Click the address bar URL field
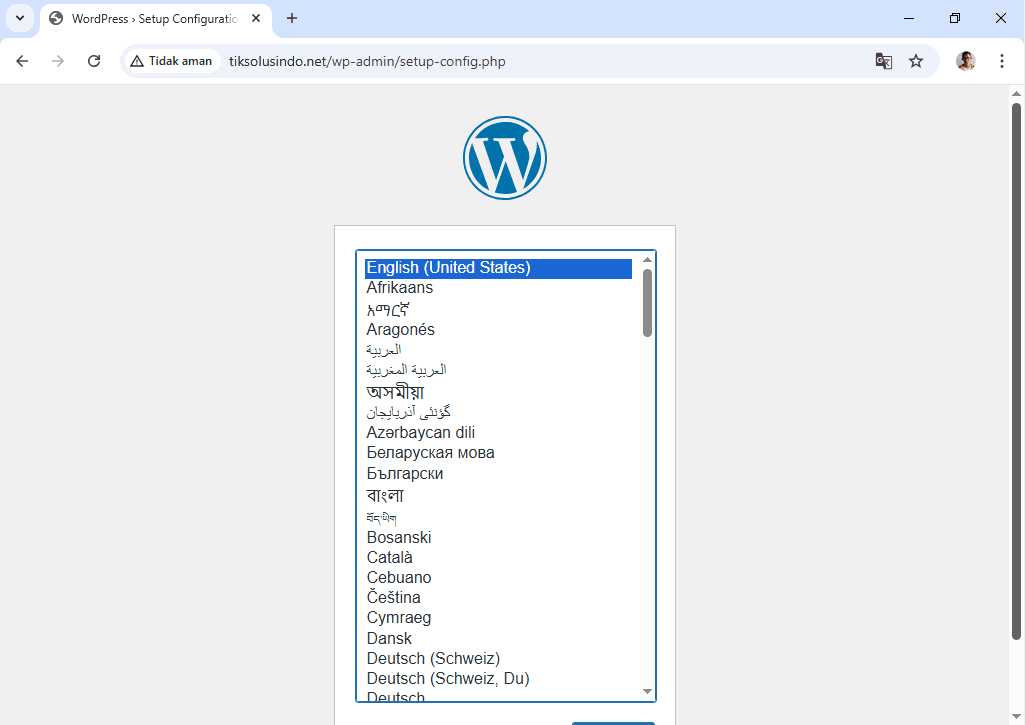This screenshot has height=725, width=1025. (540, 61)
